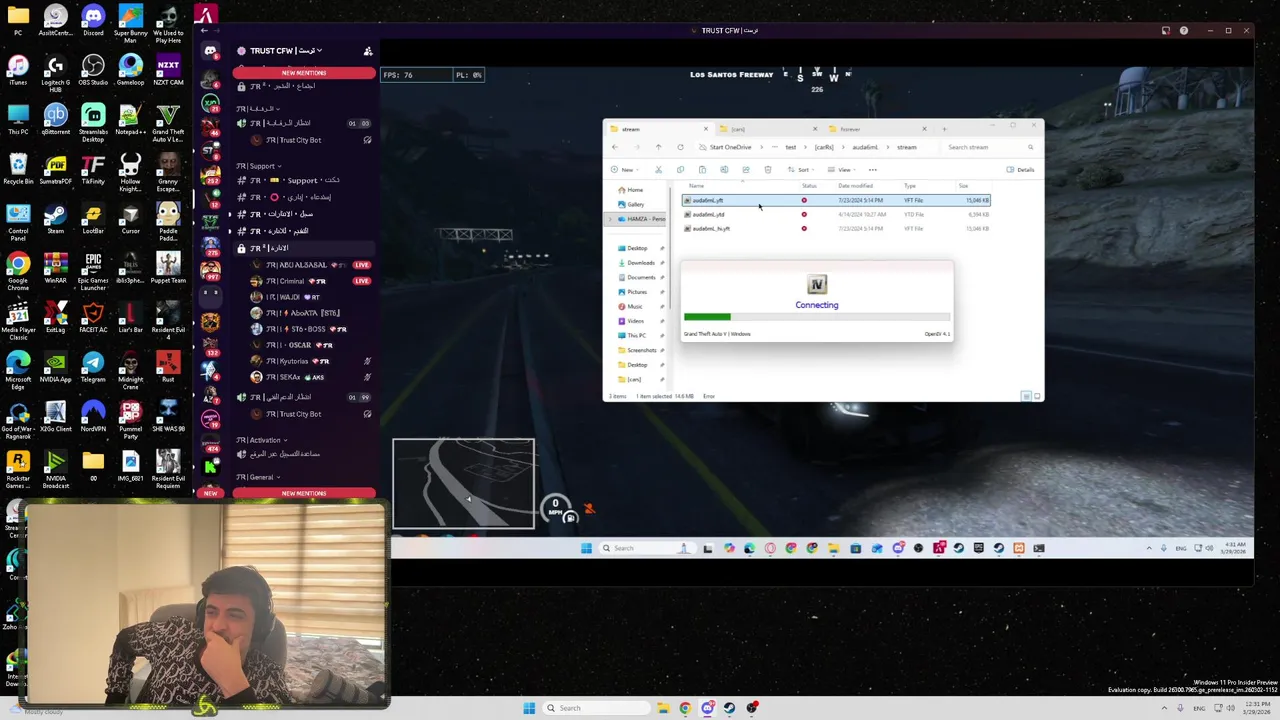Open the New dropdown in Explorer

(x=627, y=170)
